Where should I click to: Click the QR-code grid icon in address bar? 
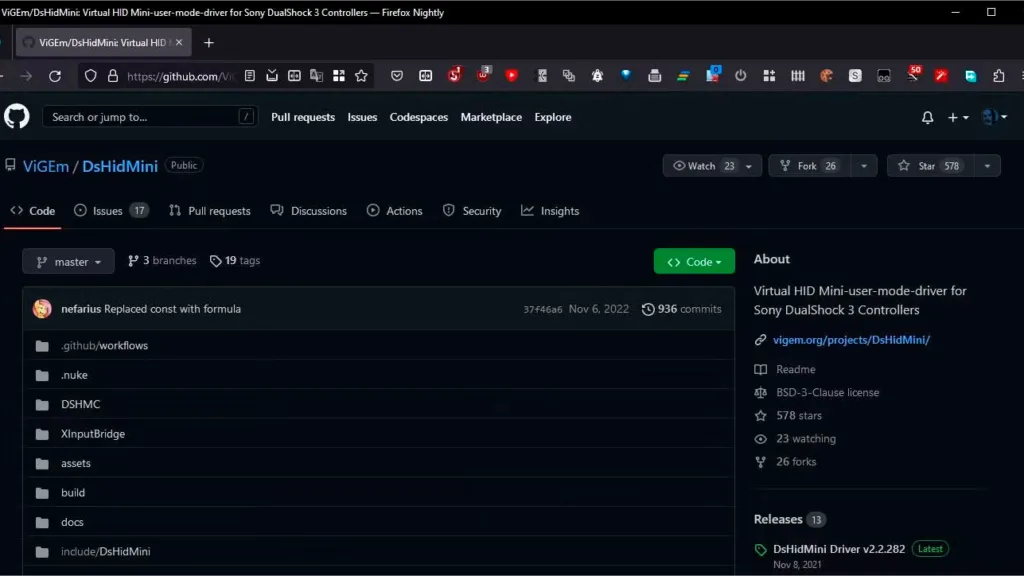point(338,76)
